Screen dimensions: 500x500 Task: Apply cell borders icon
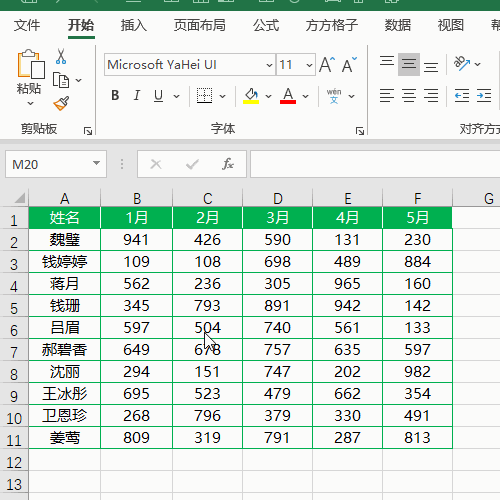(204, 96)
